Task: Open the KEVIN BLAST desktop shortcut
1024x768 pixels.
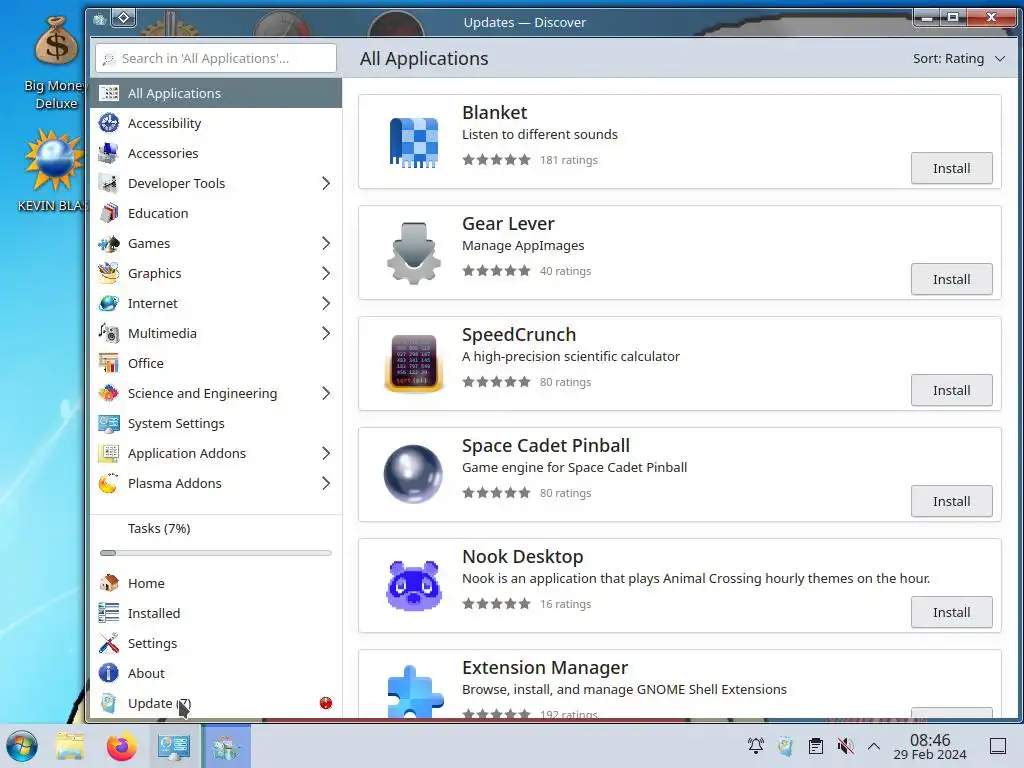Action: (x=54, y=170)
